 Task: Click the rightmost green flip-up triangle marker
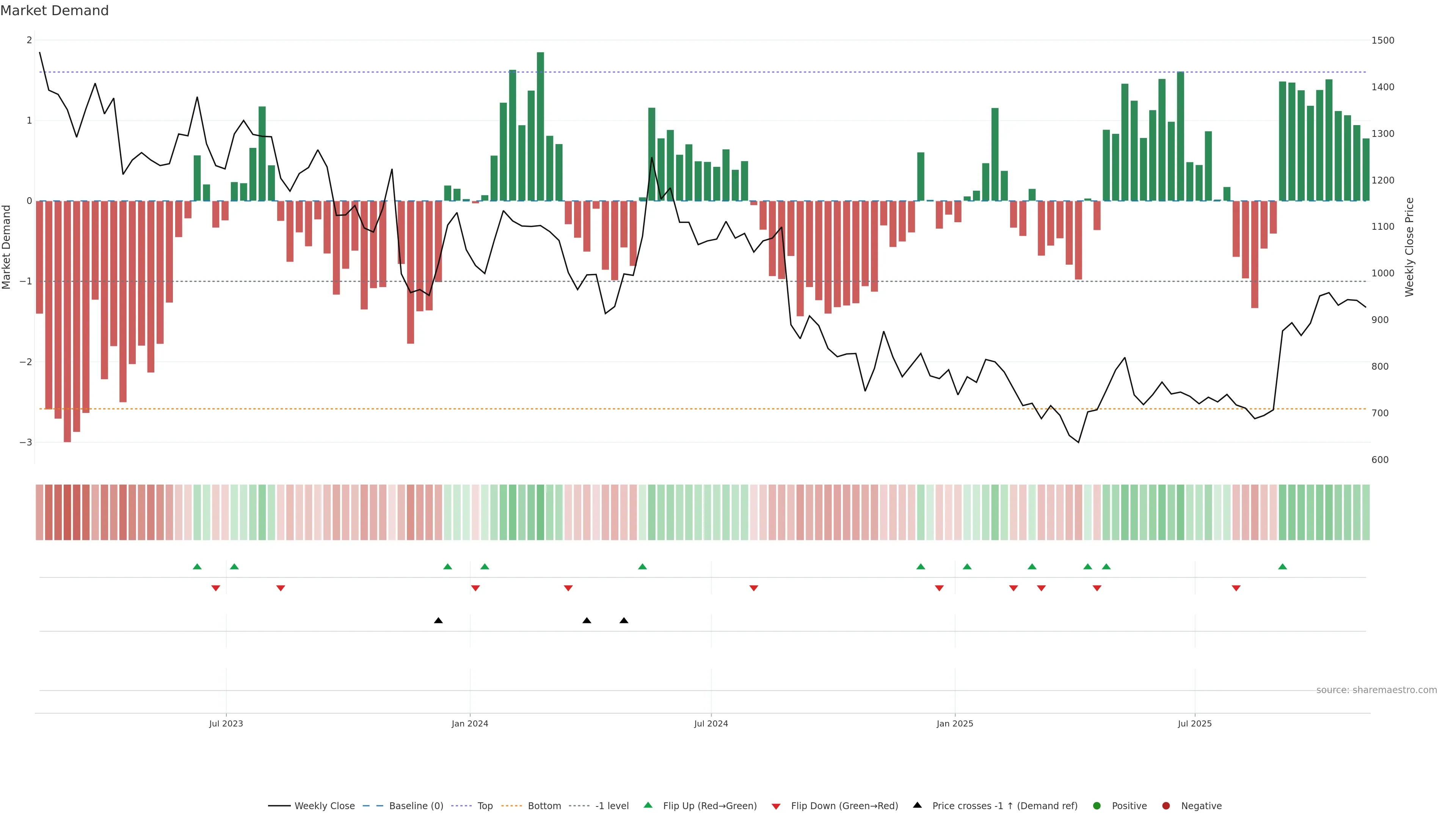click(1282, 566)
